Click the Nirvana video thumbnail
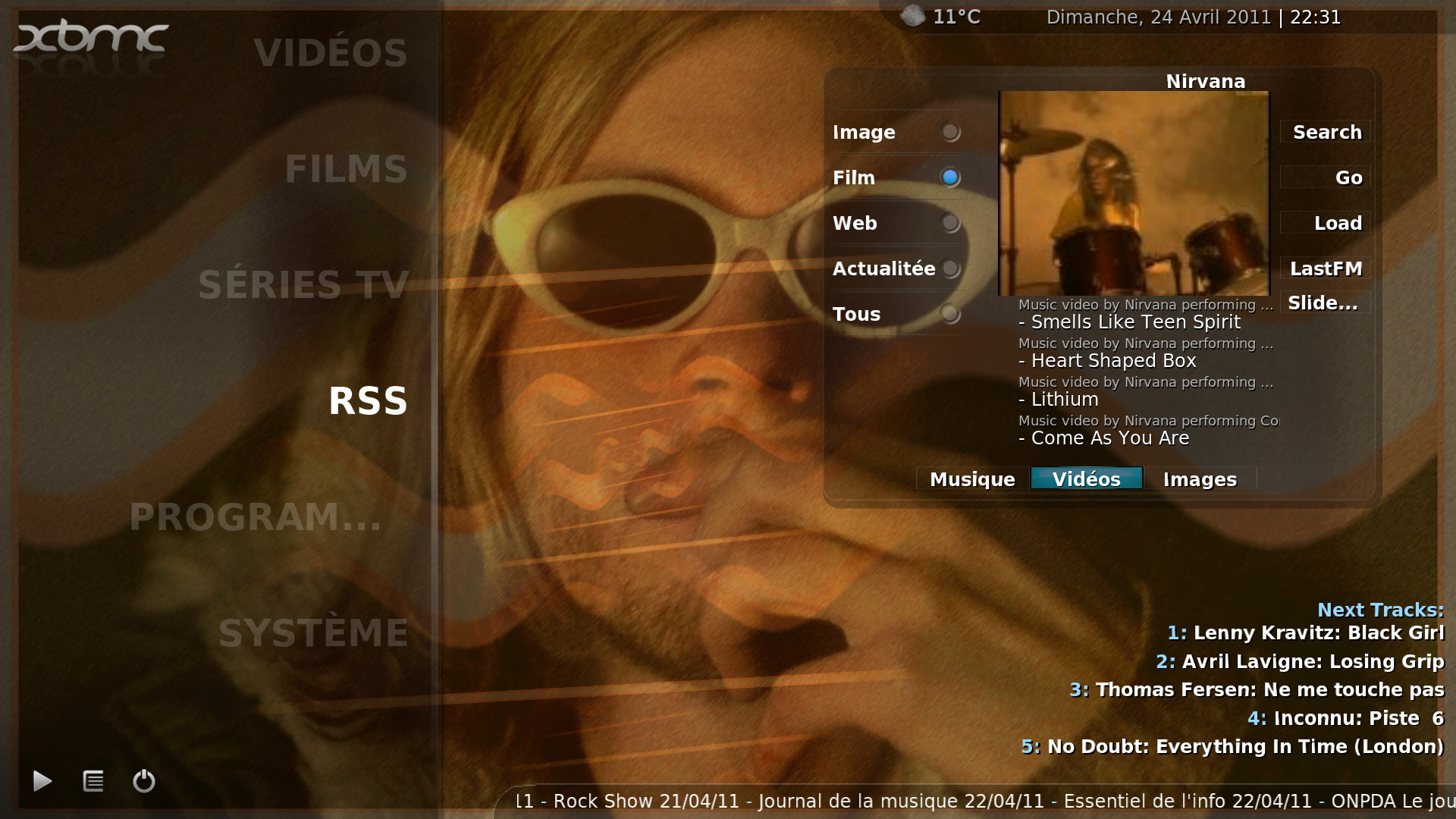This screenshot has width=1456, height=819. 1134,193
